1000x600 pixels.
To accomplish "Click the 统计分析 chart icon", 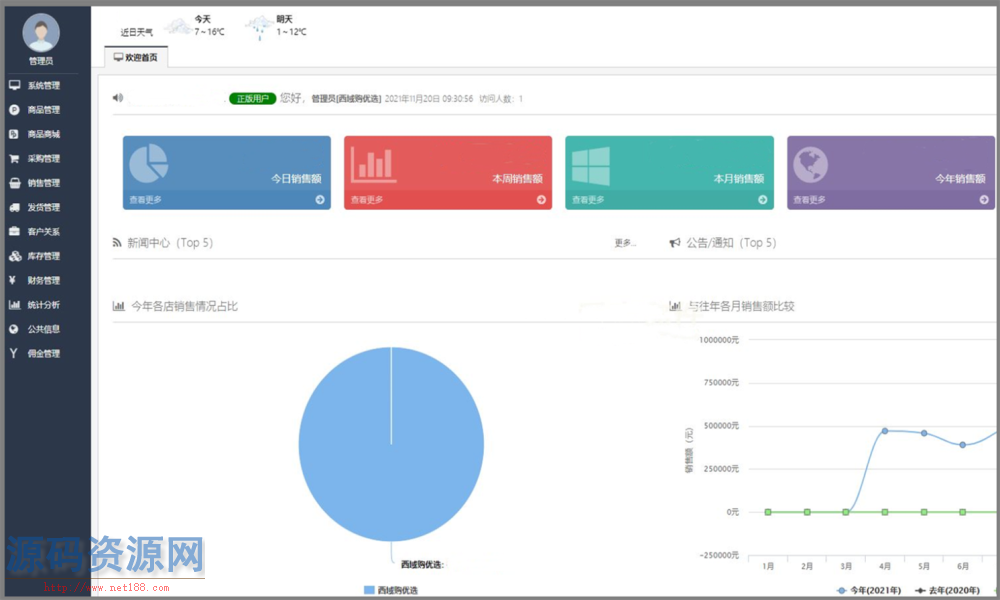I will tap(14, 305).
